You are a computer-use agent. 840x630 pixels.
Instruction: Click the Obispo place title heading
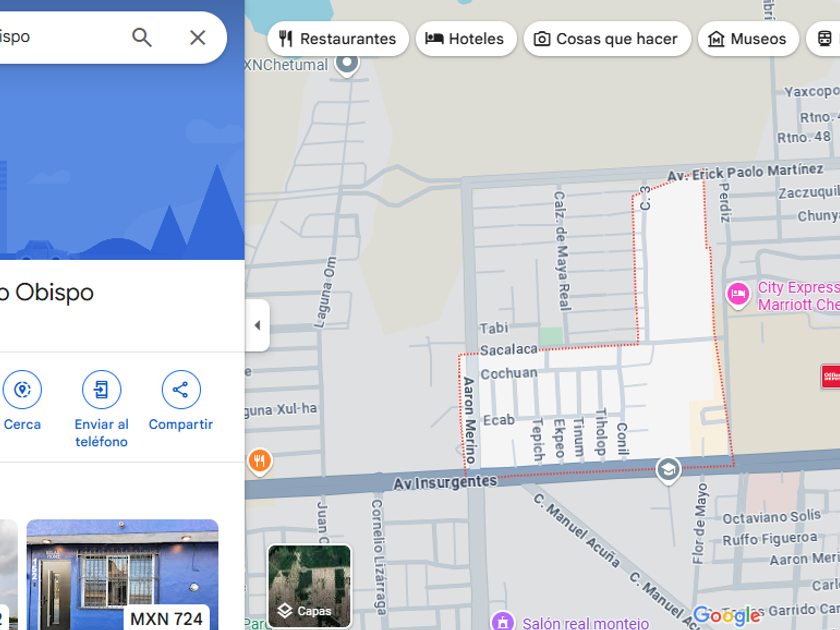click(x=47, y=292)
